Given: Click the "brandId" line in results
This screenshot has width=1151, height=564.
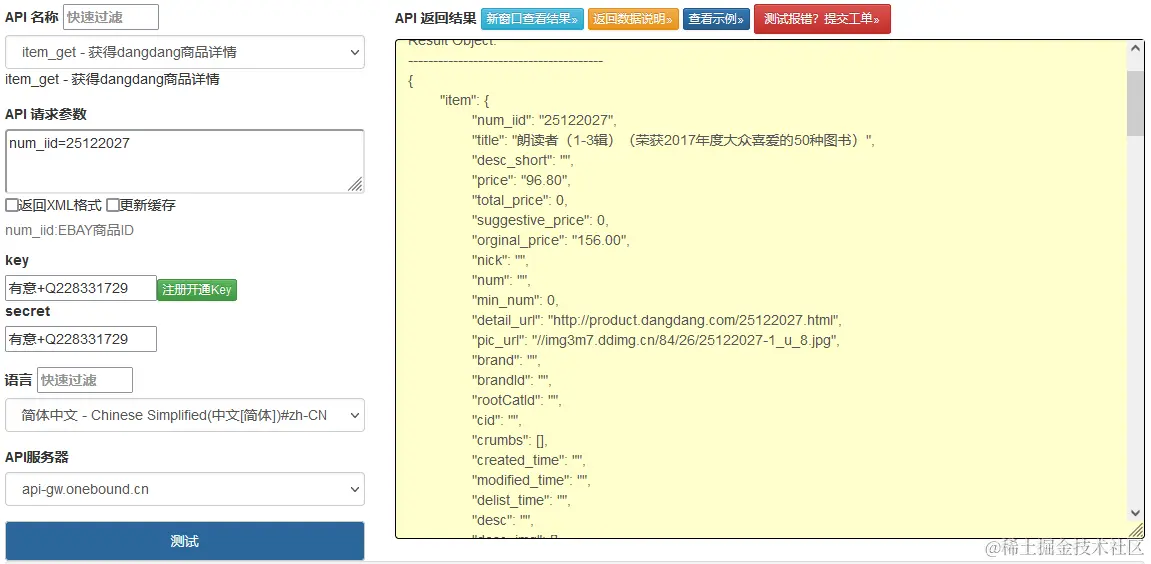Looking at the screenshot, I should (x=512, y=380).
